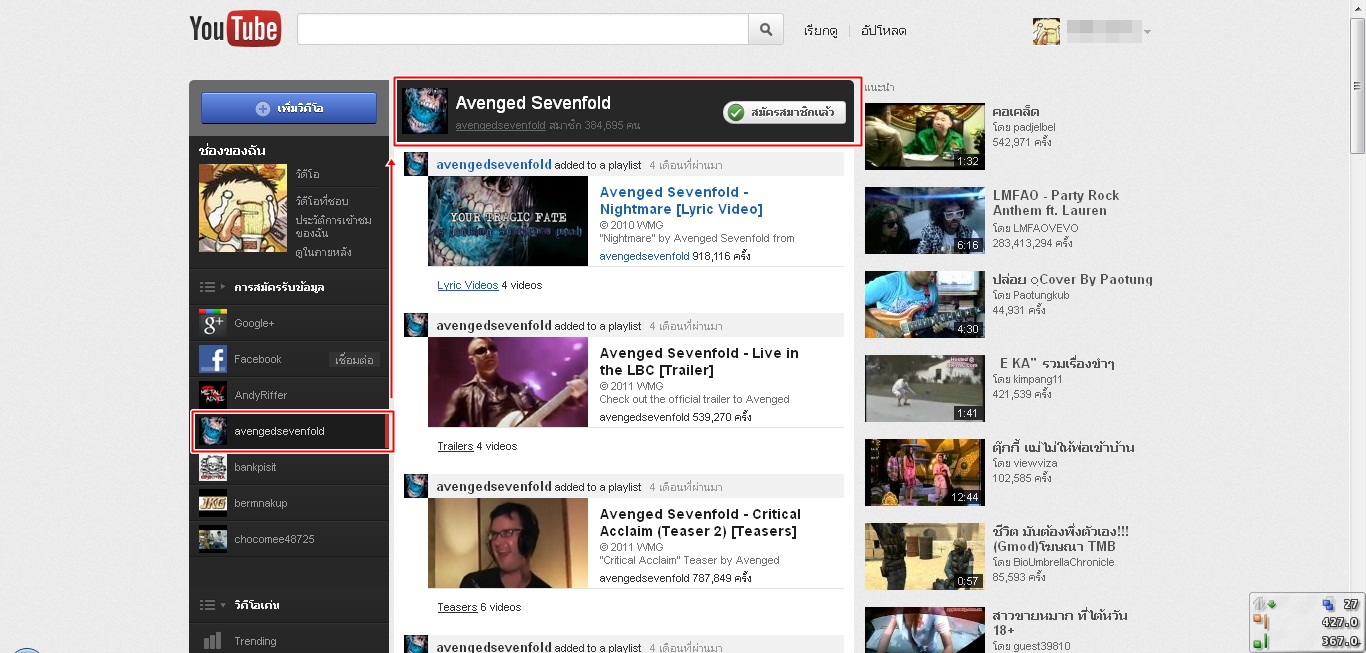Select chocomee48725 subscription channel icon

click(x=213, y=539)
